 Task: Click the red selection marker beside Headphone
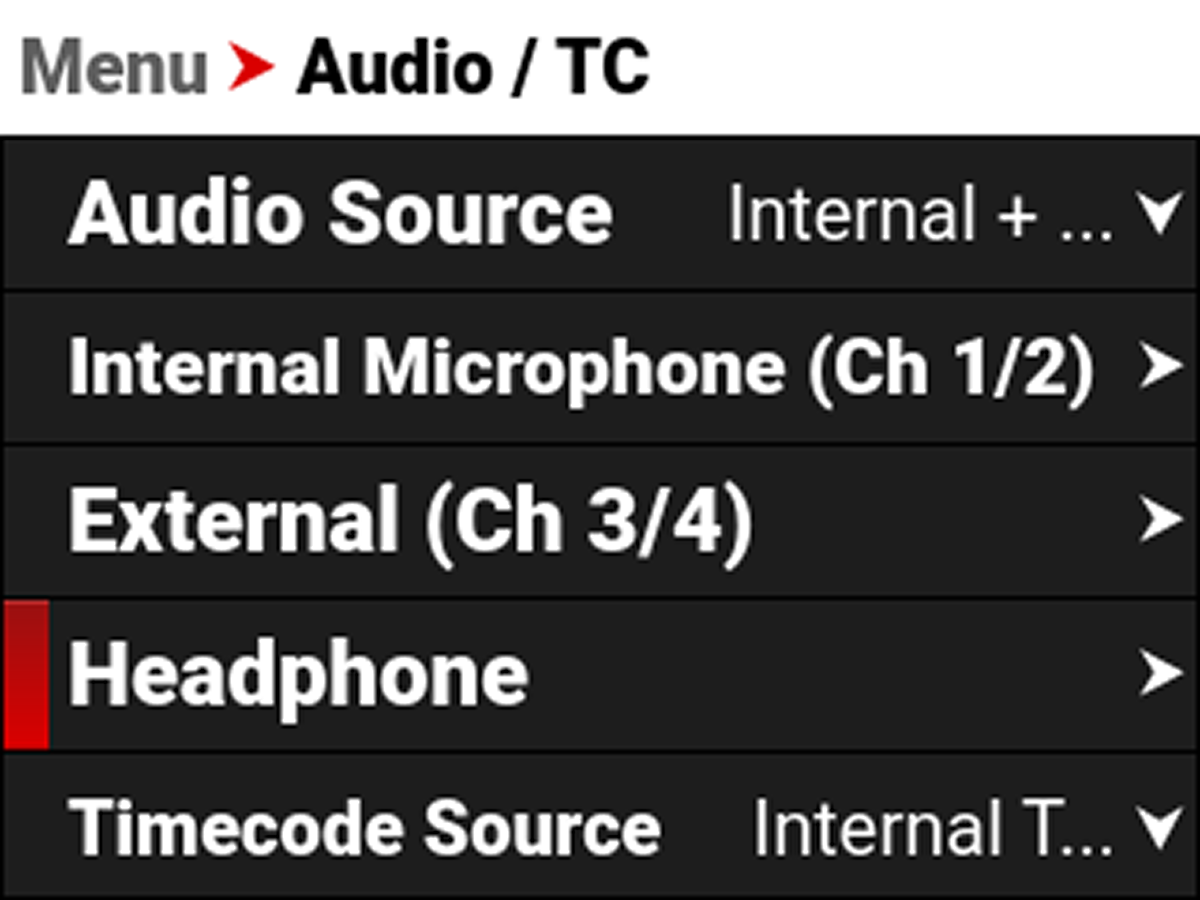26,675
